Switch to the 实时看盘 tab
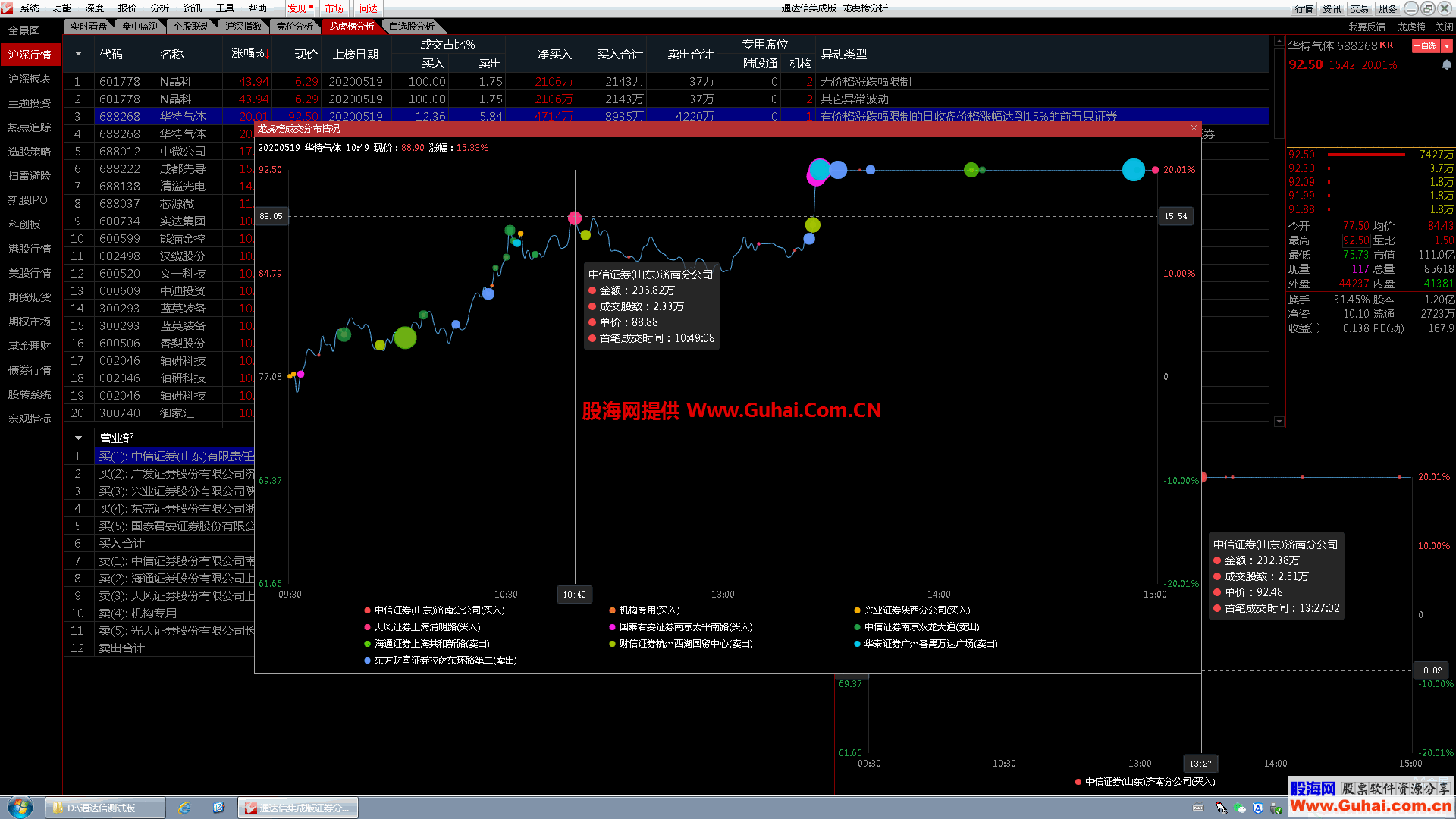Image resolution: width=1456 pixels, height=819 pixels. click(x=89, y=27)
